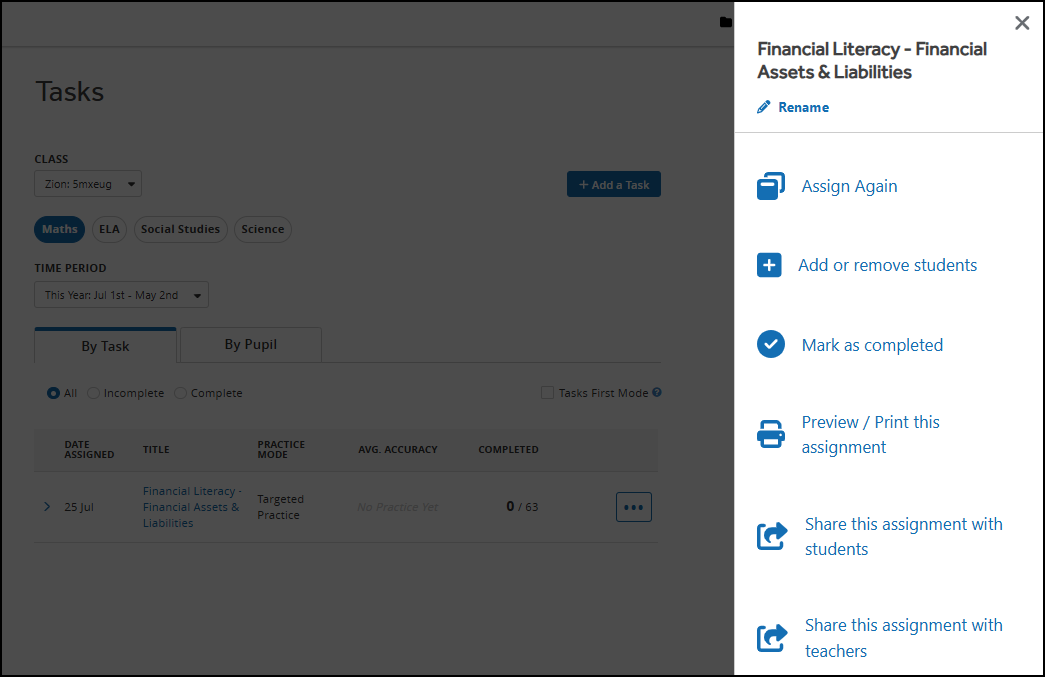Click the folder icon in top bar
Image resolution: width=1045 pixels, height=677 pixels.
coord(726,23)
